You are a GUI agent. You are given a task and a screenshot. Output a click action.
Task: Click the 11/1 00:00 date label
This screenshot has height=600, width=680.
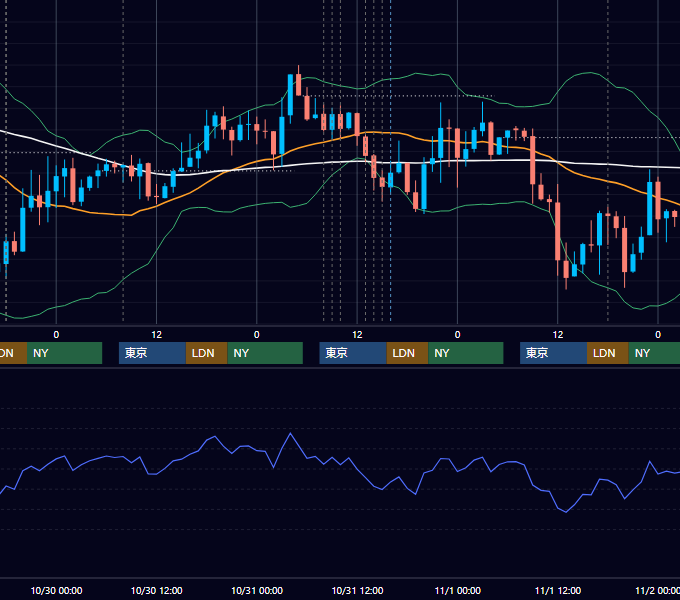458,590
